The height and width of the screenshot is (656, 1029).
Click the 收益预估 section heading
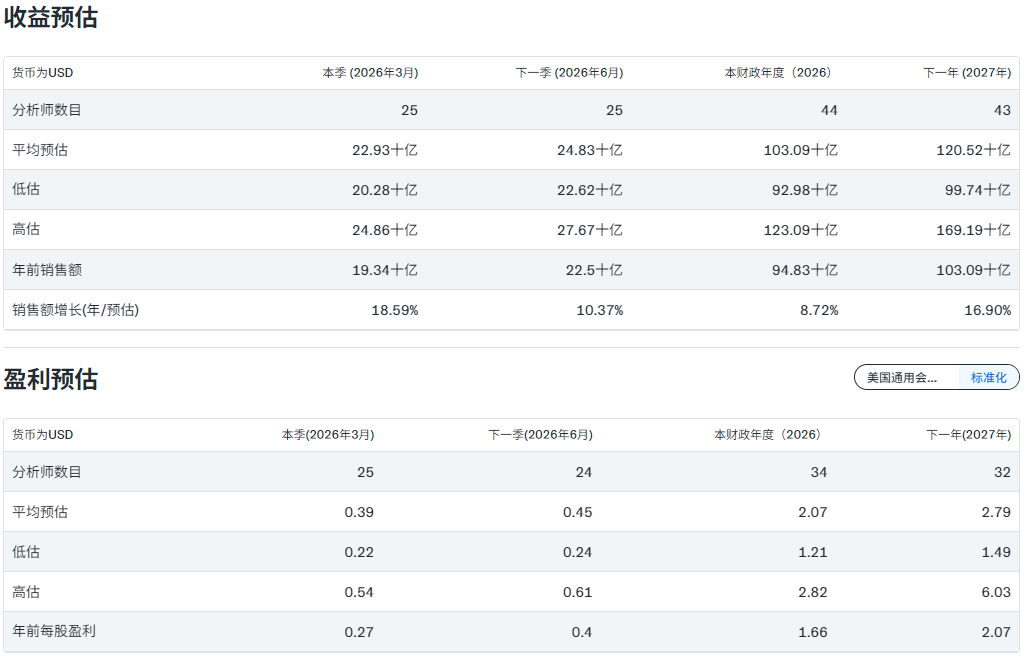pos(51,17)
